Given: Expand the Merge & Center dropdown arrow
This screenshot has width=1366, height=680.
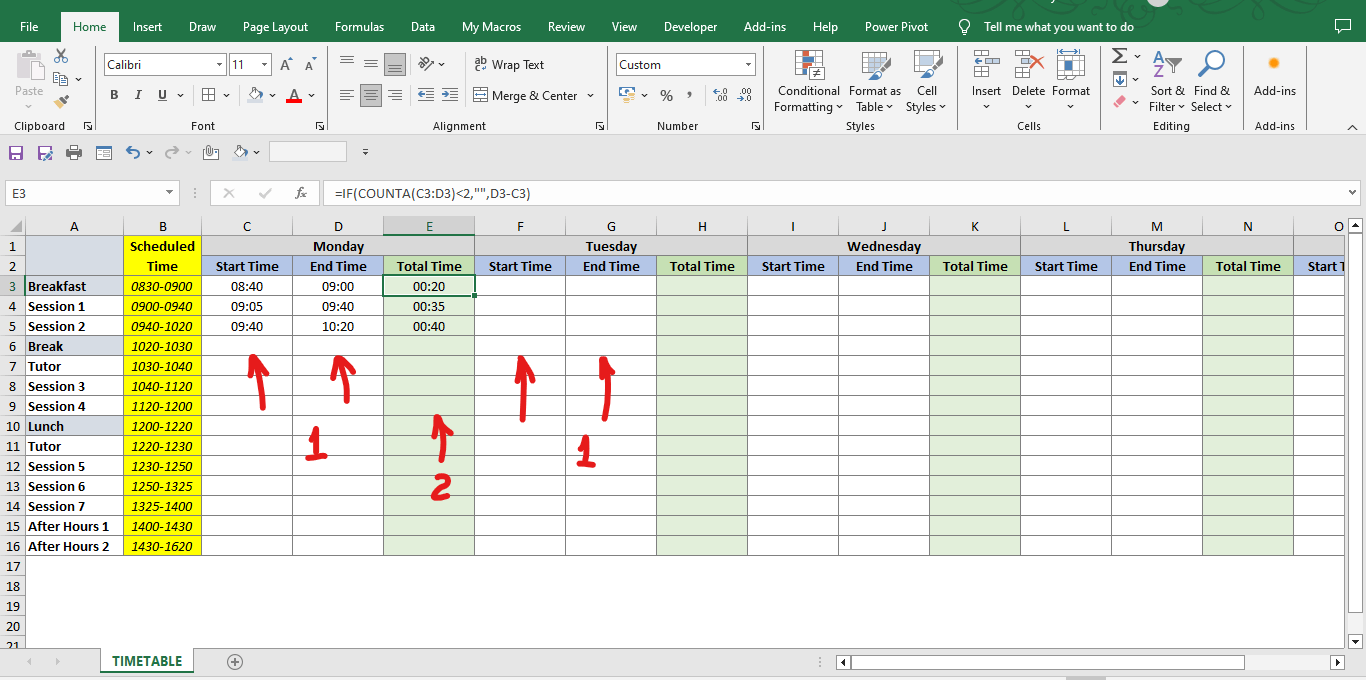Looking at the screenshot, I should click(x=590, y=96).
